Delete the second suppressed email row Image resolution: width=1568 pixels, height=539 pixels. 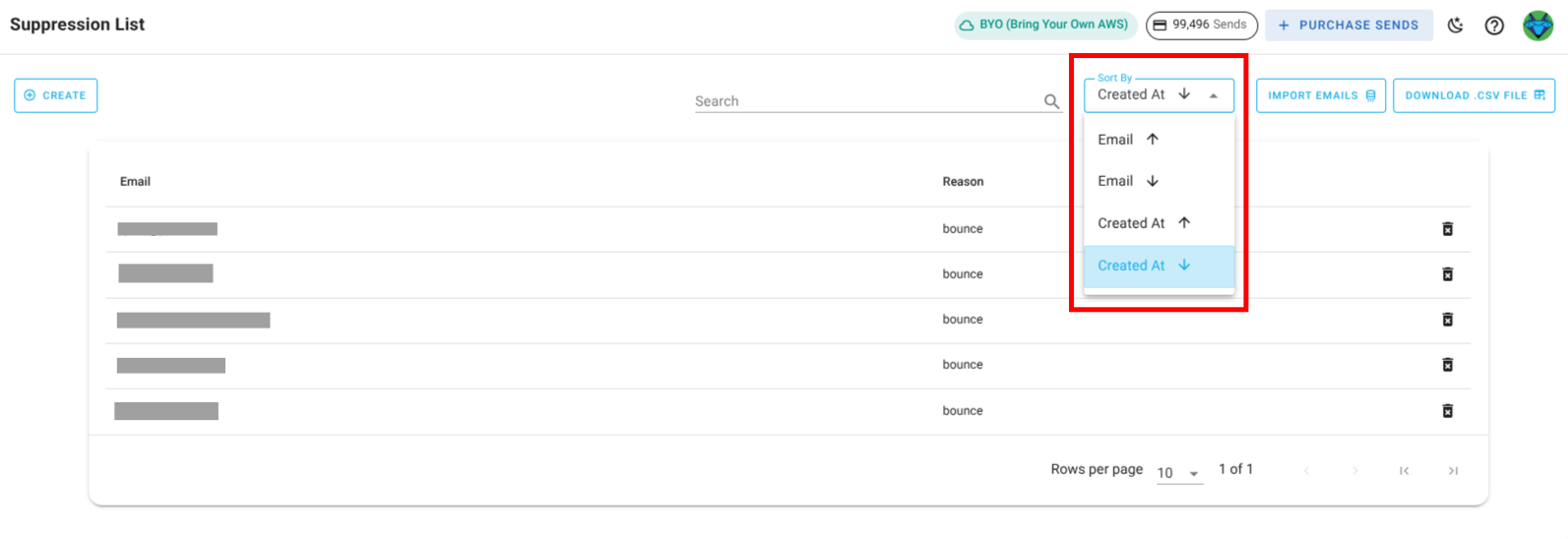pyautogui.click(x=1448, y=274)
